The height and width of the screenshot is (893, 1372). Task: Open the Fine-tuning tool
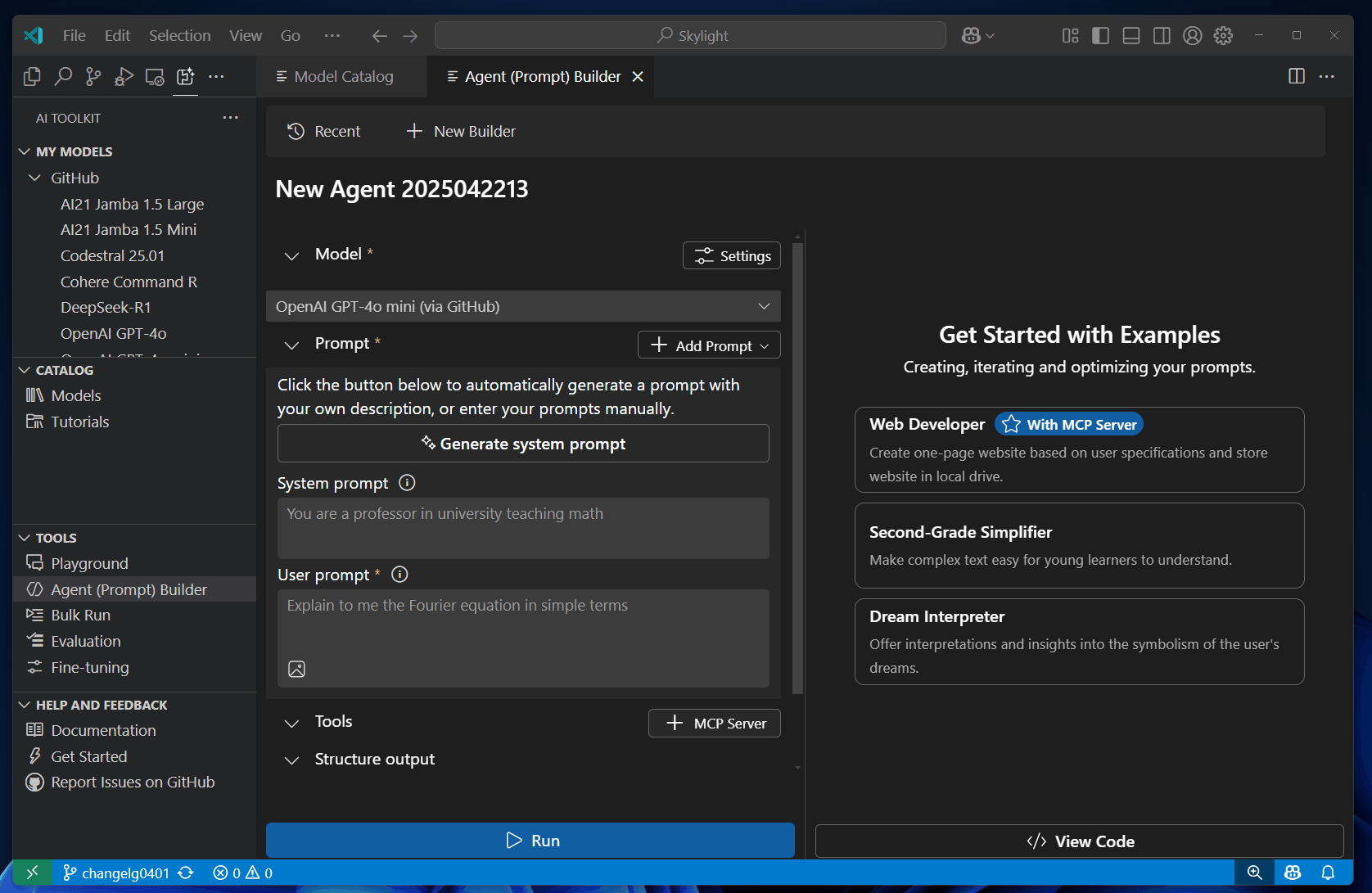pyautogui.click(x=88, y=667)
